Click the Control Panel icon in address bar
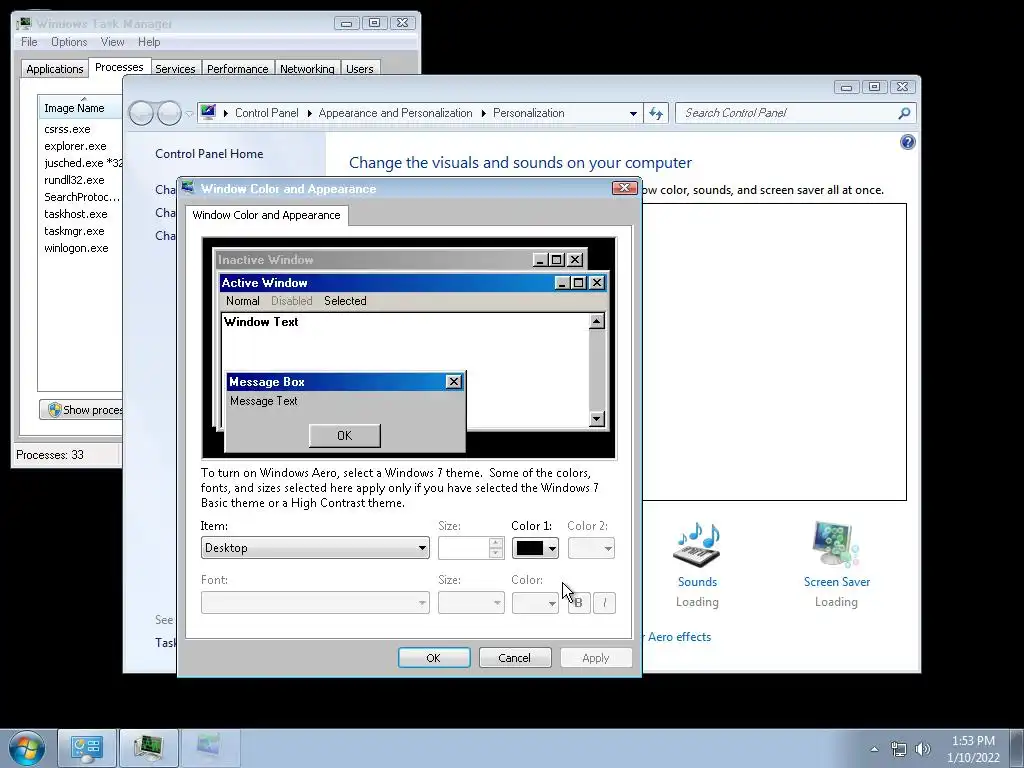The width and height of the screenshot is (1024, 768). point(208,112)
